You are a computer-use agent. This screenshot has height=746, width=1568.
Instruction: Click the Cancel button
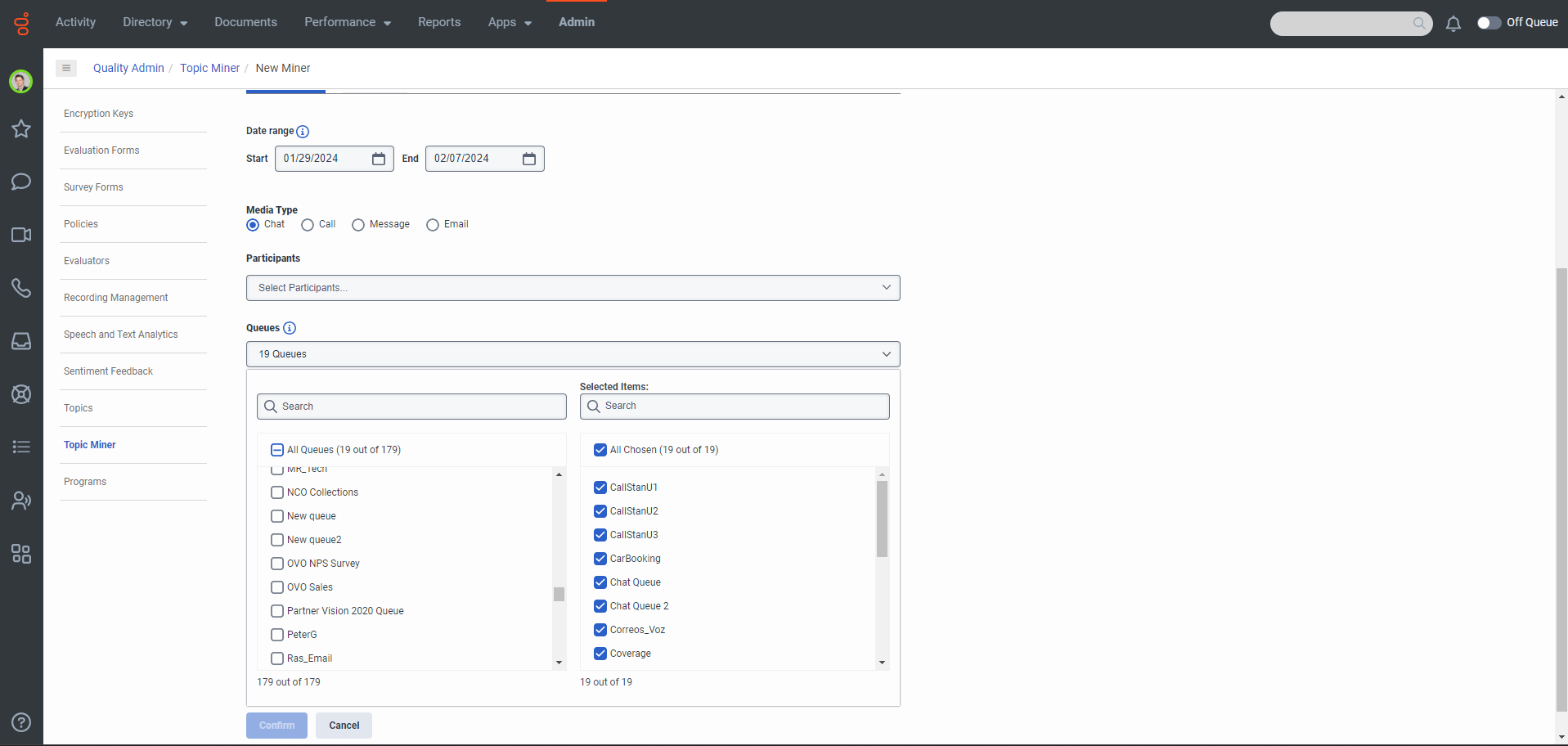(344, 726)
